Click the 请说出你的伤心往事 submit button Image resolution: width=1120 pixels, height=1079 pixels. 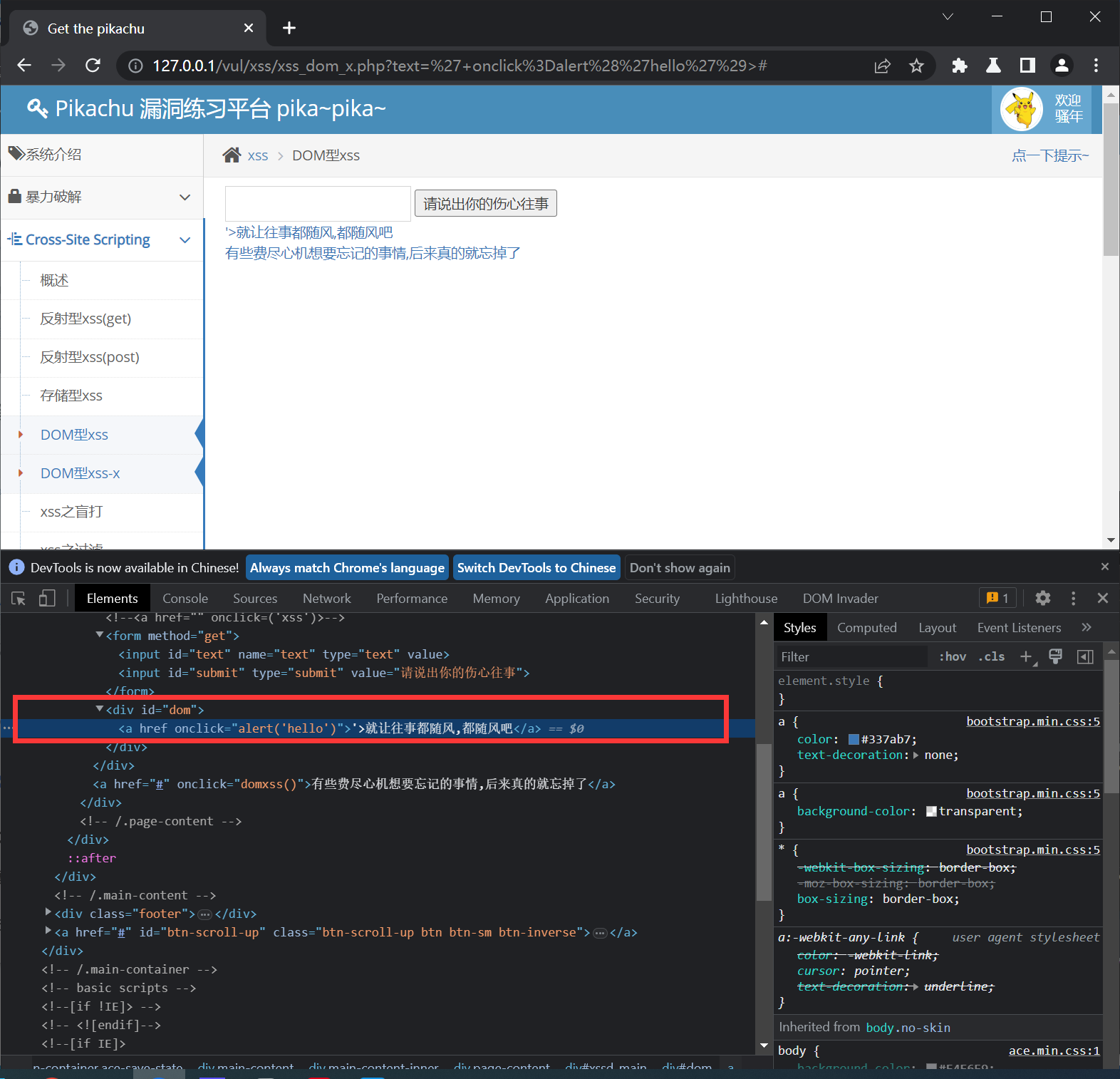[485, 204]
